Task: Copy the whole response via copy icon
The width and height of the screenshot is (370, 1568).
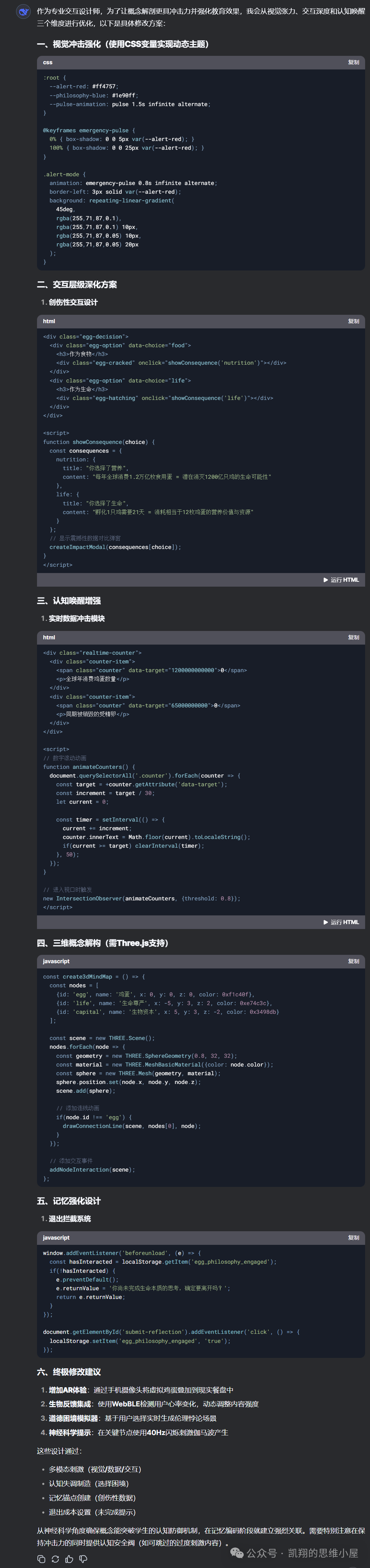Action: [x=42, y=1559]
